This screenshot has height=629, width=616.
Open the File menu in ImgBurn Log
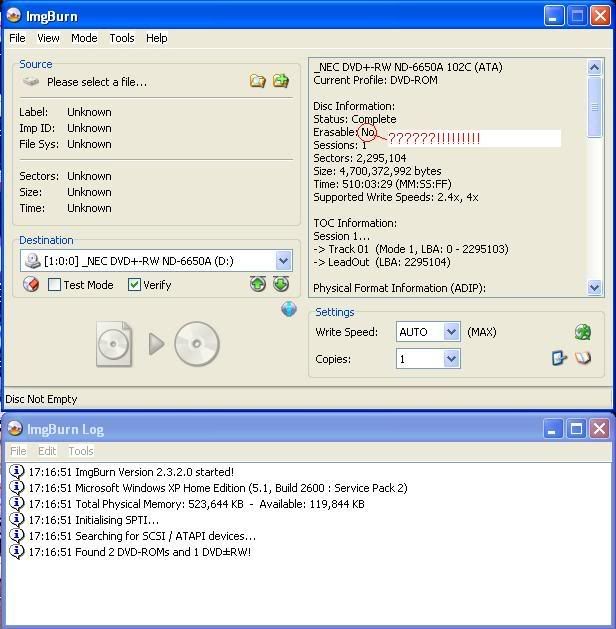pyautogui.click(x=18, y=451)
